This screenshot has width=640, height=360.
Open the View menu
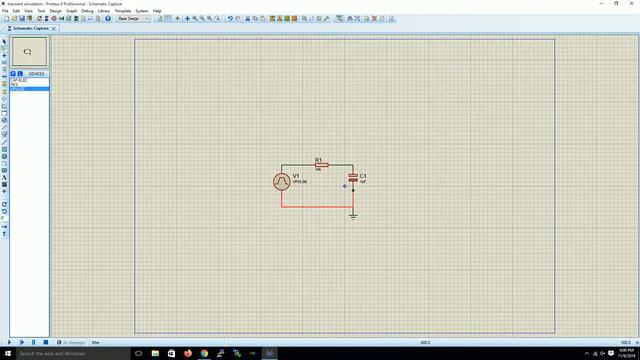tap(28, 11)
